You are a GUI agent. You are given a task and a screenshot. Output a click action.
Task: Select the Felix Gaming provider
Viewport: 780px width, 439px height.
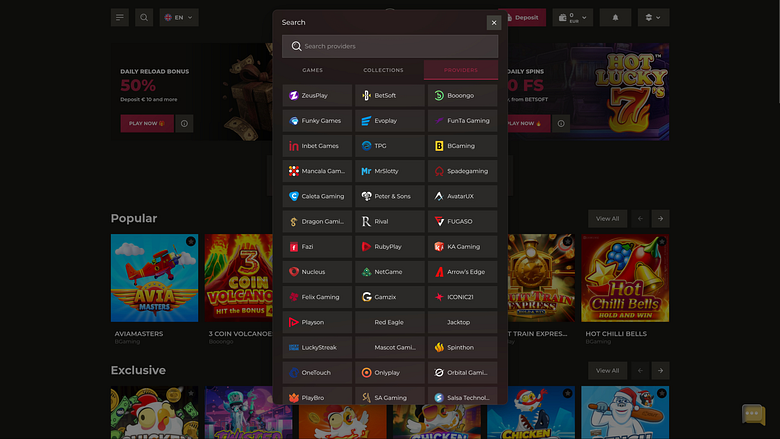point(317,297)
